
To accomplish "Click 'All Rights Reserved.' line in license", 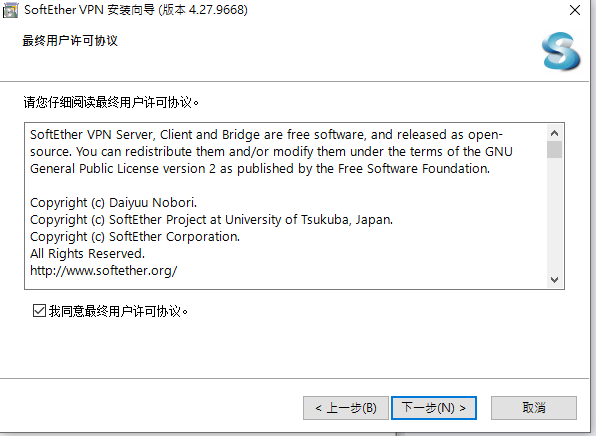I will pos(87,254).
